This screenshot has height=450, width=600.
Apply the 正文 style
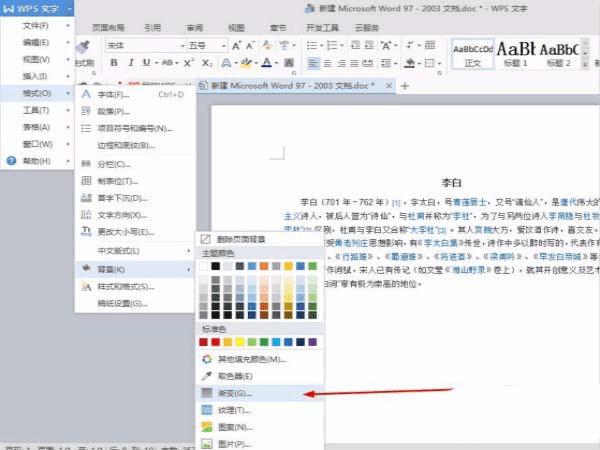[x=473, y=55]
